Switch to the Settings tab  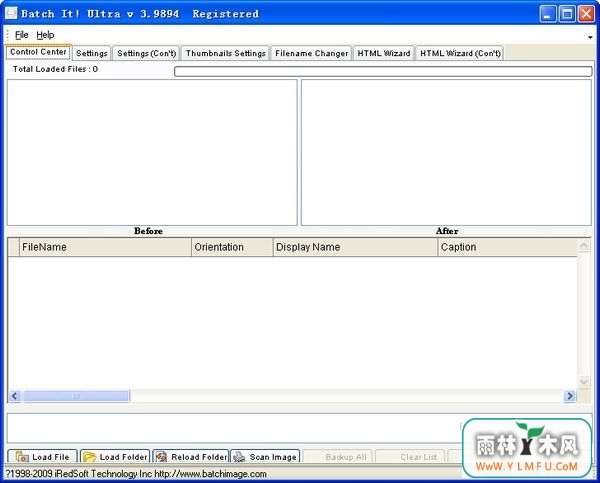click(92, 53)
